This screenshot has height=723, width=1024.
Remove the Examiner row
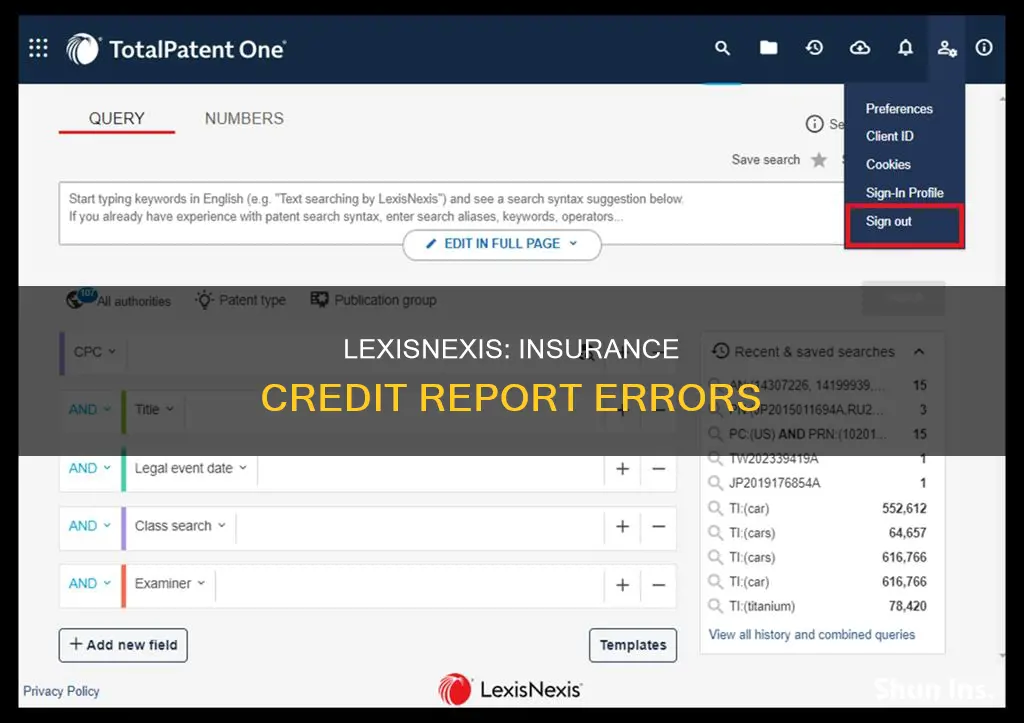[x=658, y=585]
